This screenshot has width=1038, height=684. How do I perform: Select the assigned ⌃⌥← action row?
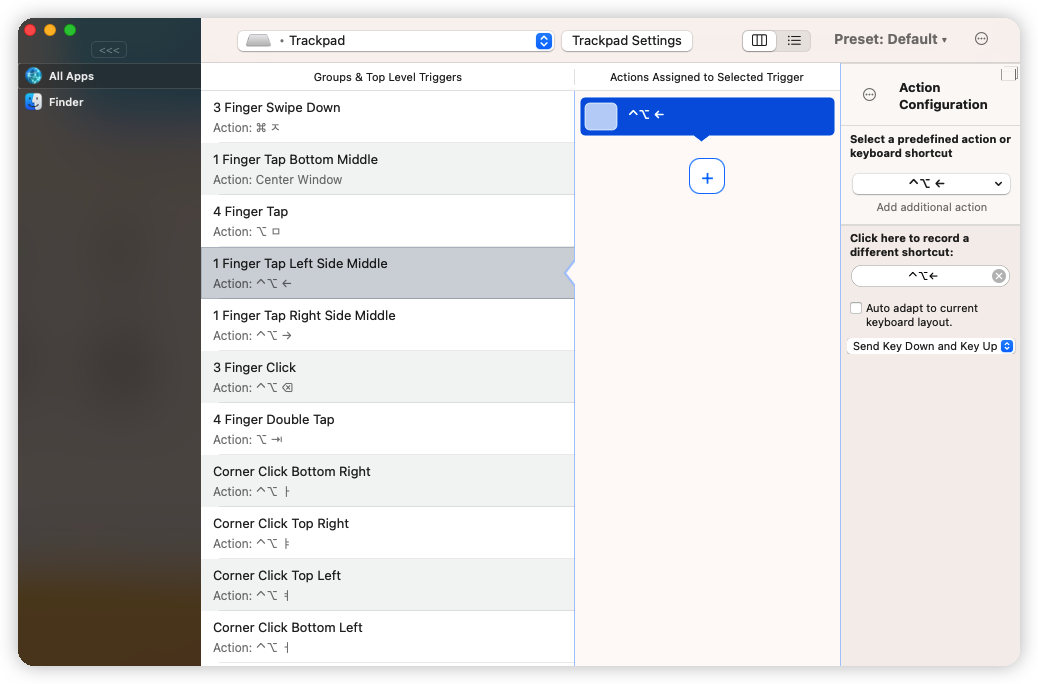tap(707, 116)
